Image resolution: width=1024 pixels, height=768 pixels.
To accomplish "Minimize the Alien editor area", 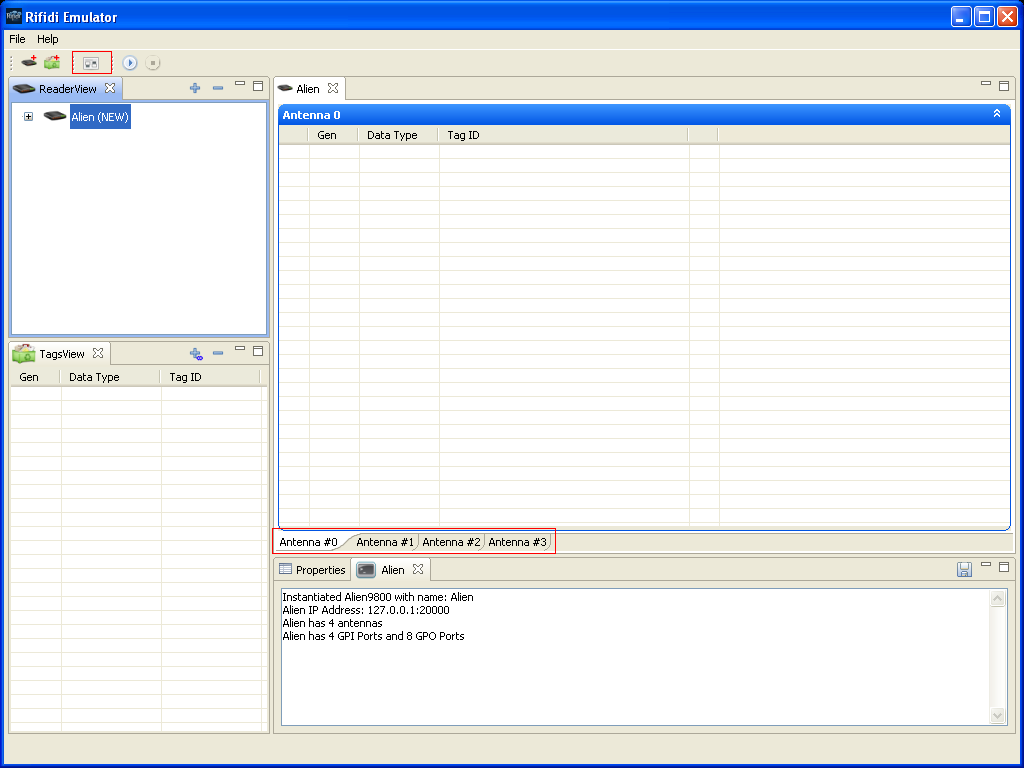I will 986,84.
